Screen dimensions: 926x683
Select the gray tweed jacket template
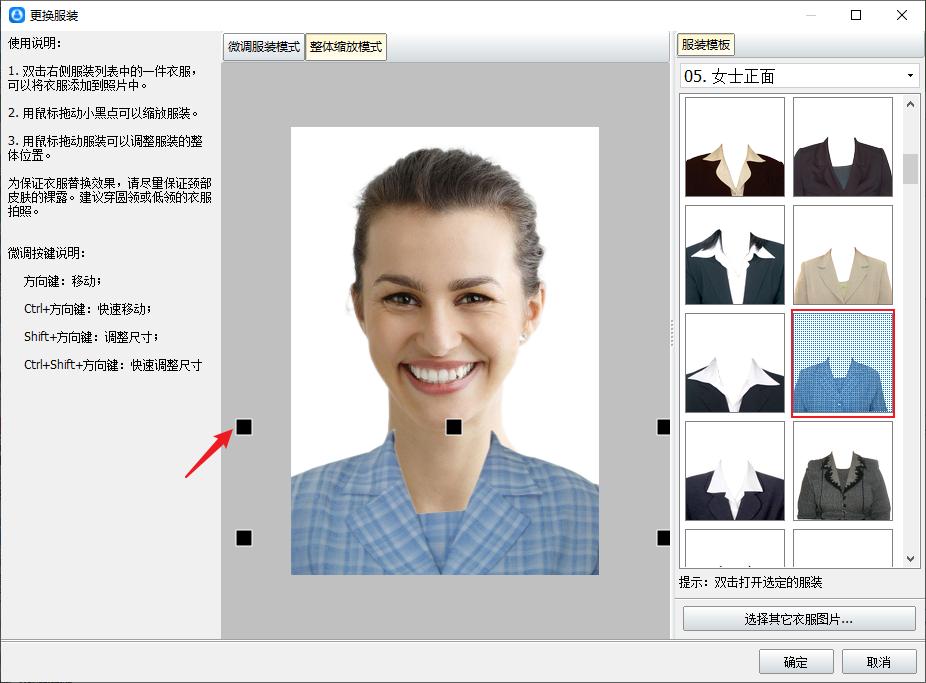click(843, 471)
